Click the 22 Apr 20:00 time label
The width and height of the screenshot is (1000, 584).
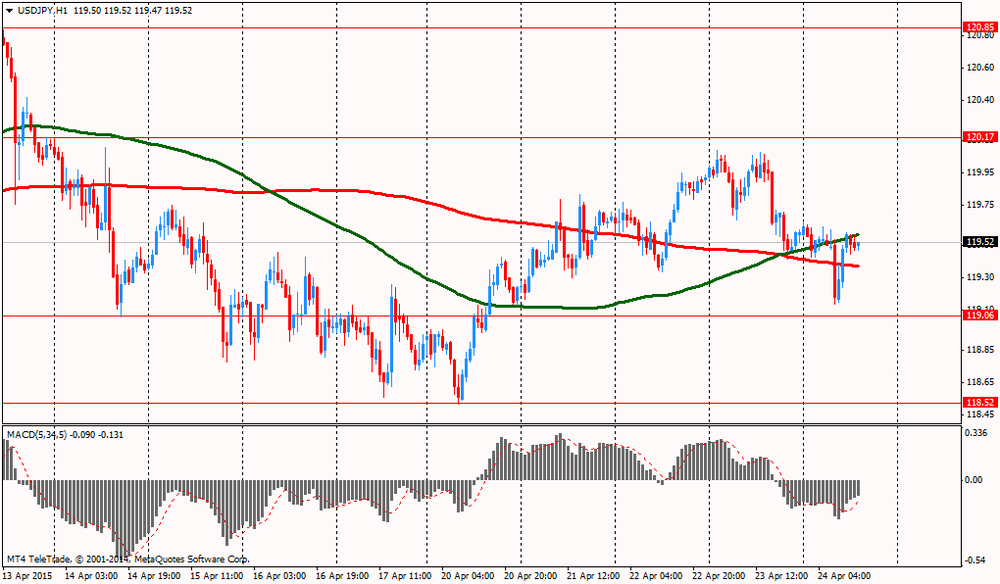click(x=719, y=576)
